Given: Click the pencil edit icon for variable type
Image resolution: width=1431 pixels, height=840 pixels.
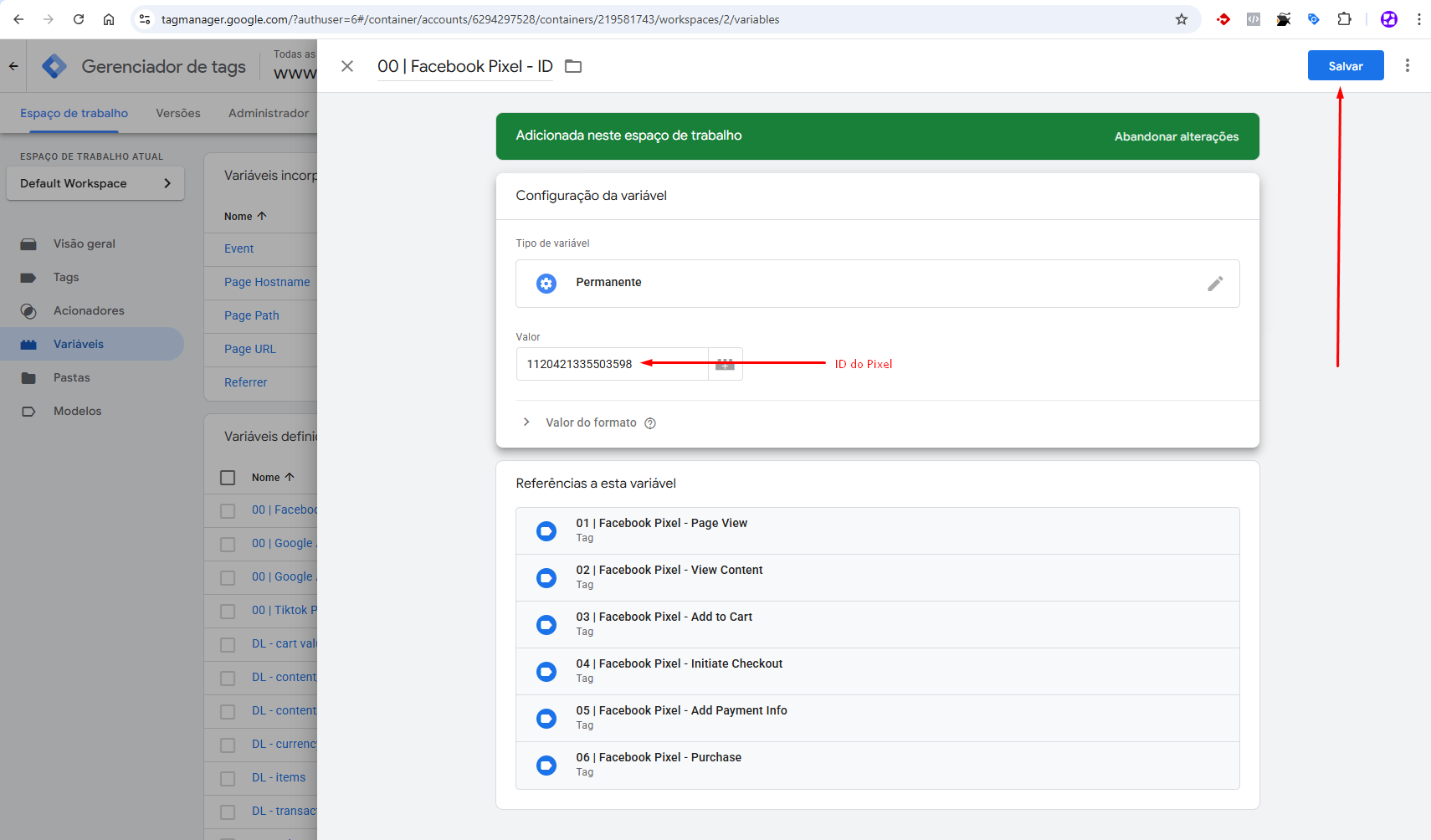Looking at the screenshot, I should coord(1215,284).
